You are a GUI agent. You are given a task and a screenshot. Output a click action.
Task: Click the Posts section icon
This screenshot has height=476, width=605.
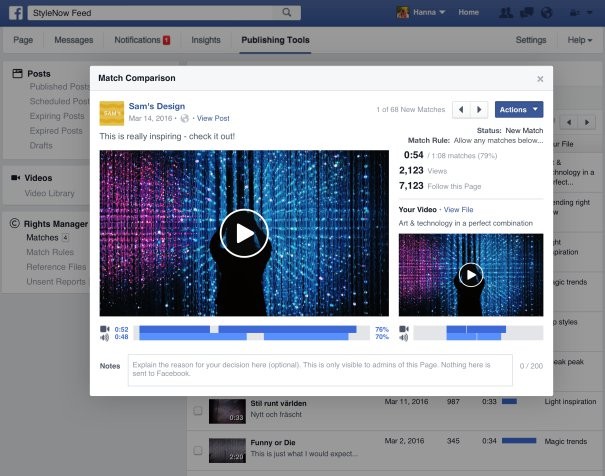[x=17, y=73]
